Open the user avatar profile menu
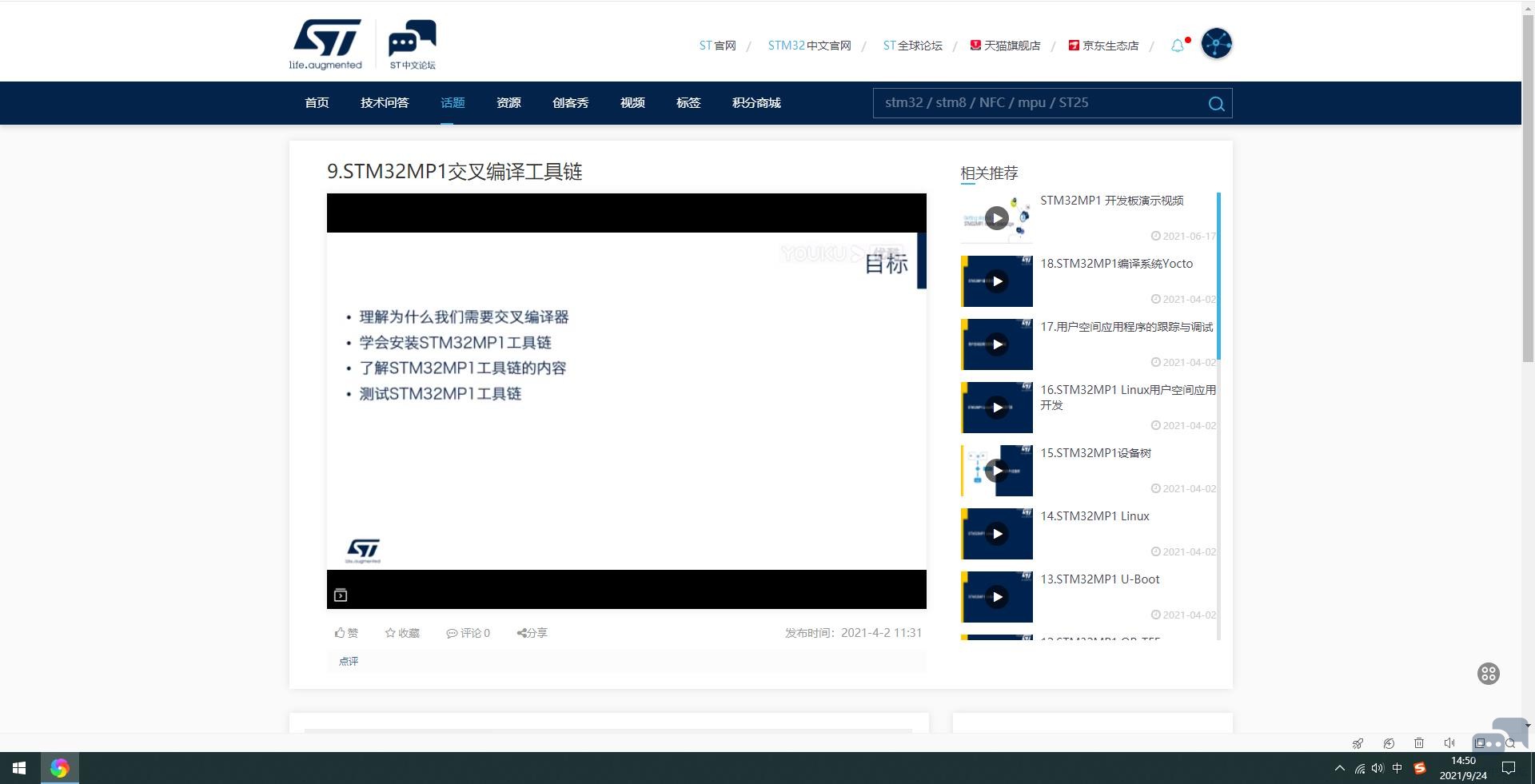The height and width of the screenshot is (784, 1535). [x=1216, y=43]
